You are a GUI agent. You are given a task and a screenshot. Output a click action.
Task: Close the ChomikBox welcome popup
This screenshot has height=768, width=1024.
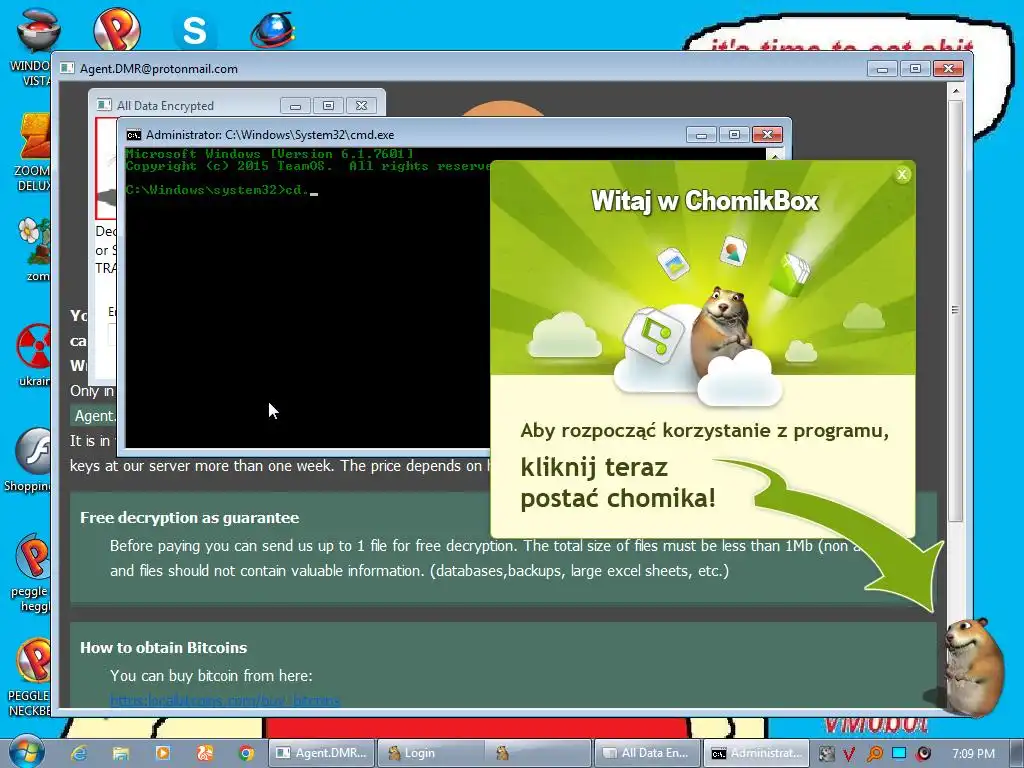[x=902, y=174]
